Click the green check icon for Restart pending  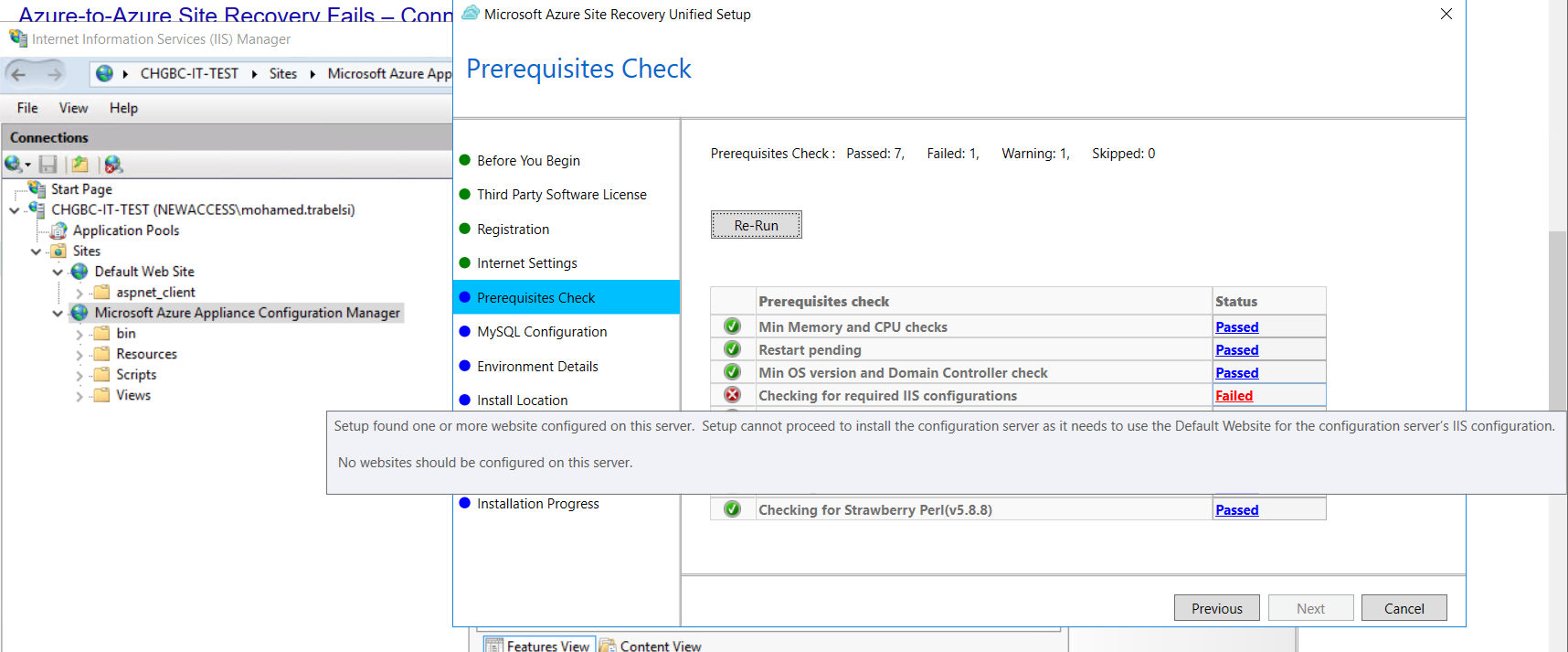point(733,349)
